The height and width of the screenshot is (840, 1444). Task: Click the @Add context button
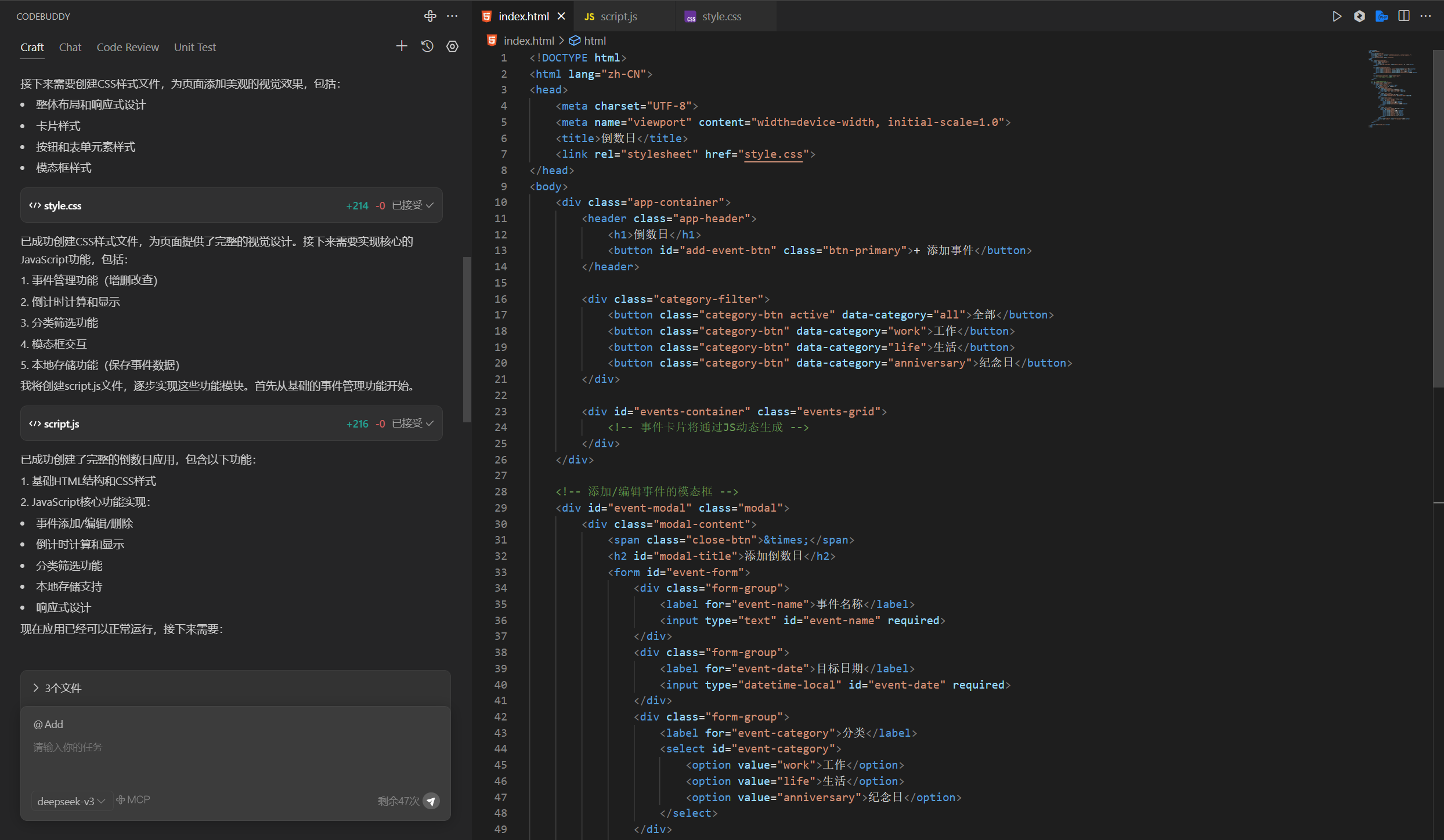48,724
